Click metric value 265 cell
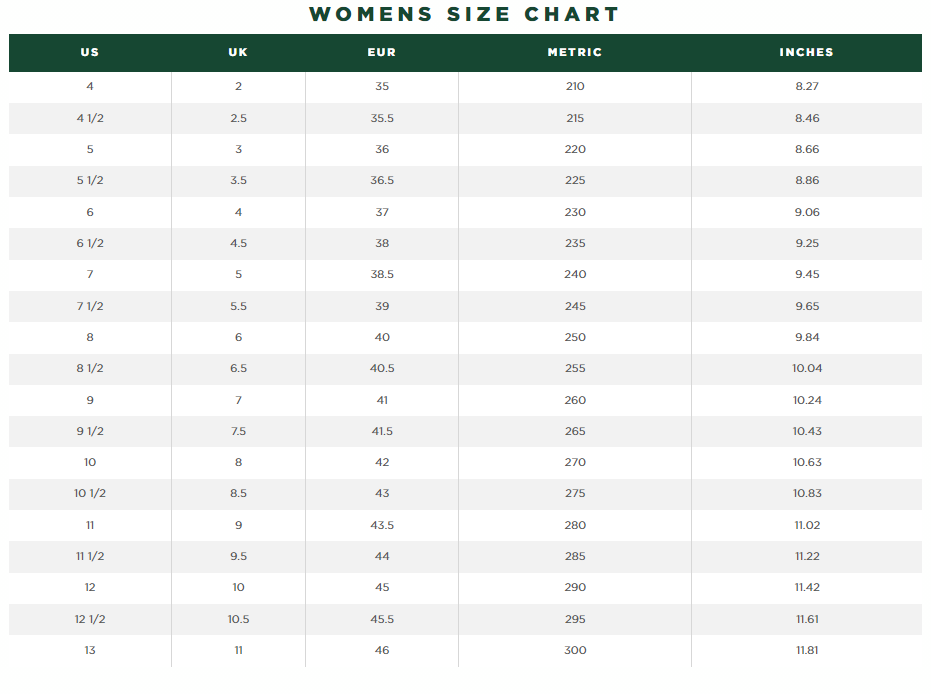This screenshot has width=931, height=694. 575,431
